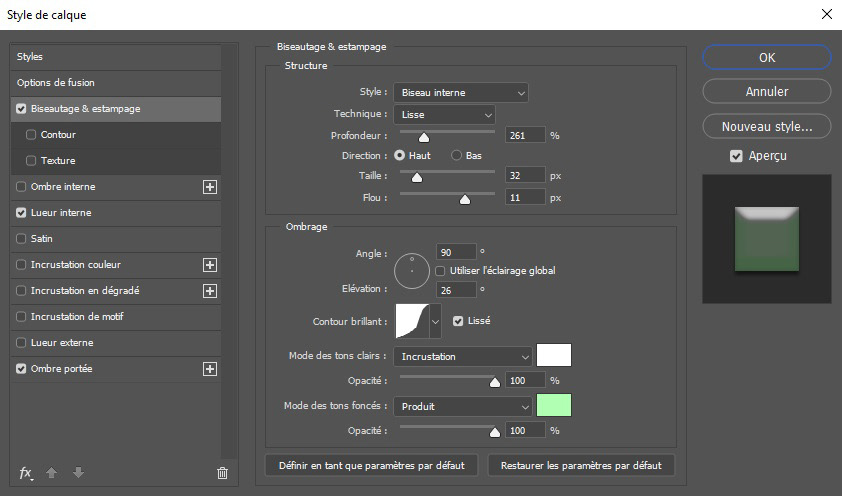842x496 pixels.
Task: Move effect down with the down arrow
Action: (78, 472)
